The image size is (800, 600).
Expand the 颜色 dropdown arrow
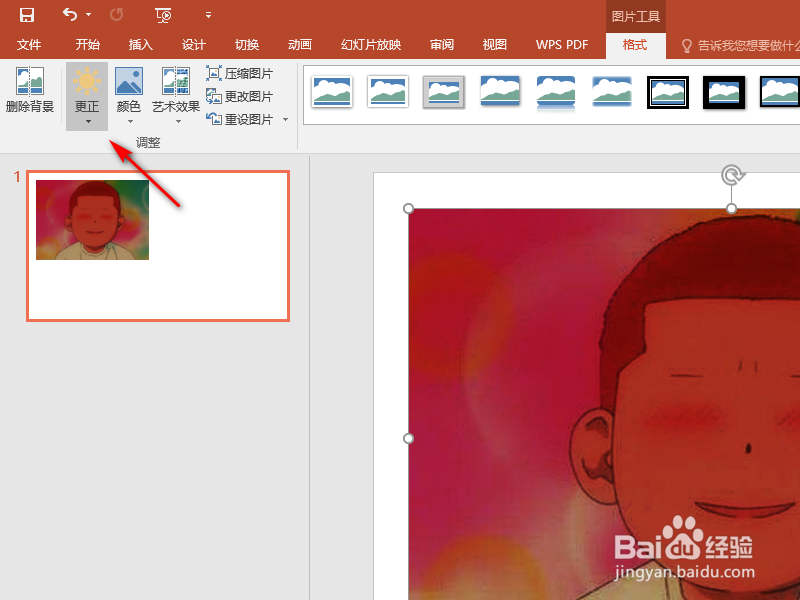pyautogui.click(x=130, y=121)
